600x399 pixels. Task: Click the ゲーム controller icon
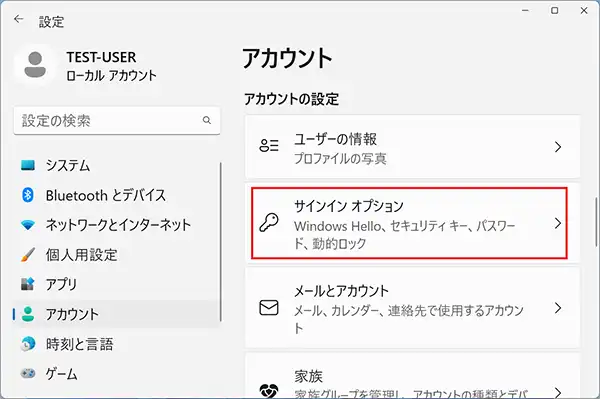28,373
